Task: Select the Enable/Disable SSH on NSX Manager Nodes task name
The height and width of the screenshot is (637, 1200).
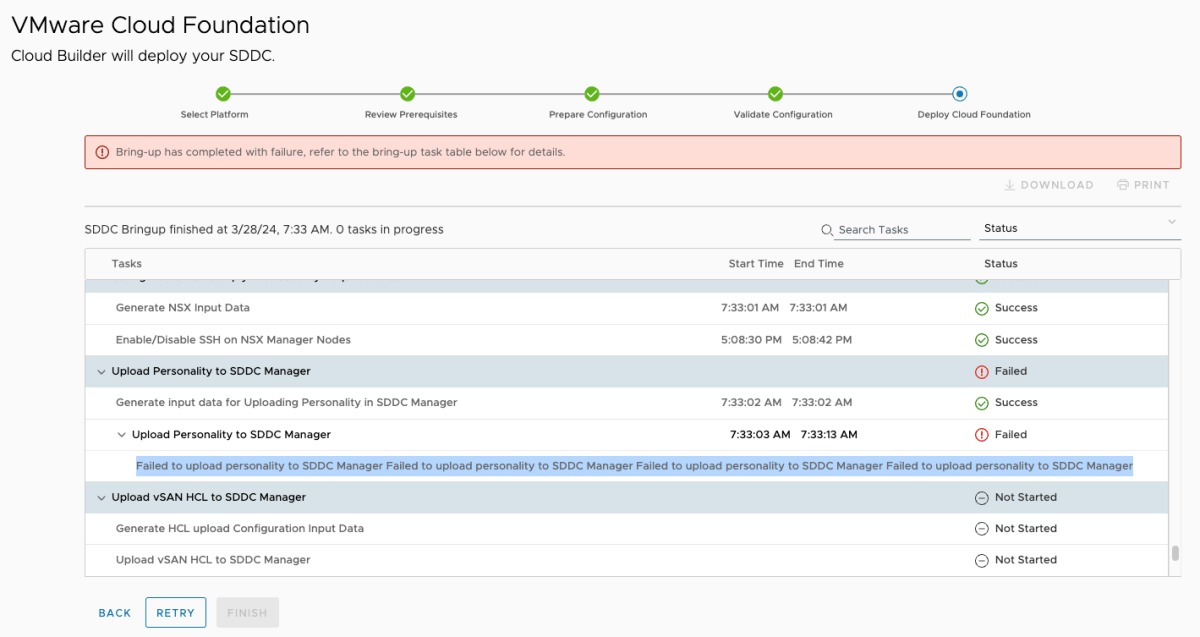Action: [233, 340]
